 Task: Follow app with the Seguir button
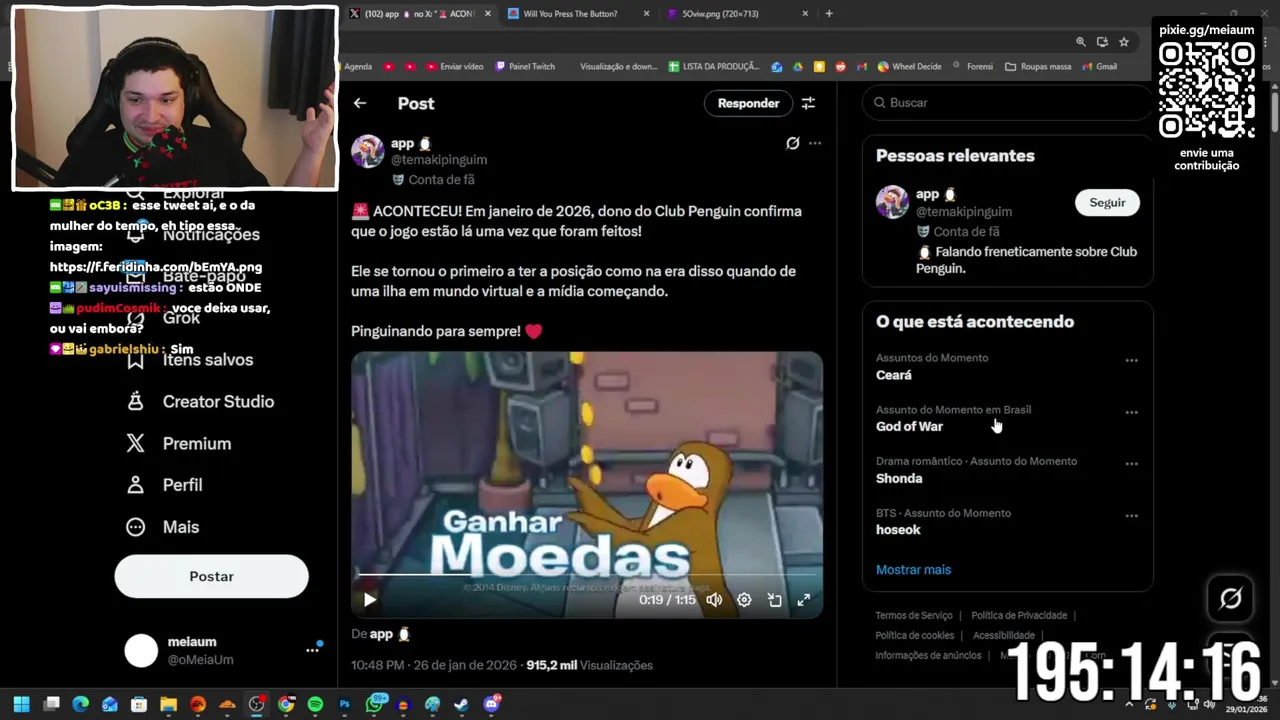tap(1107, 202)
